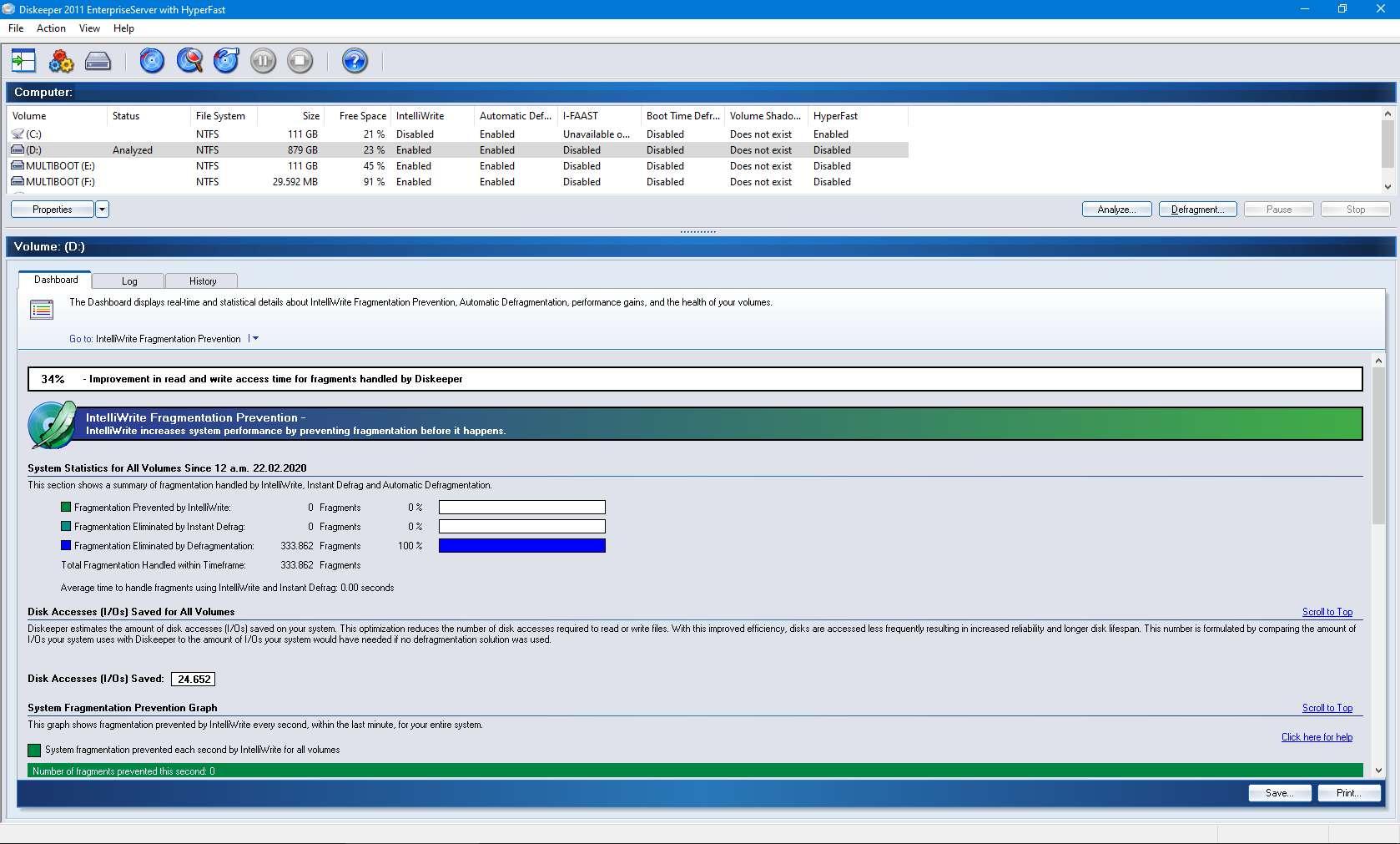Sort by the I-FAAST column header

(600, 116)
